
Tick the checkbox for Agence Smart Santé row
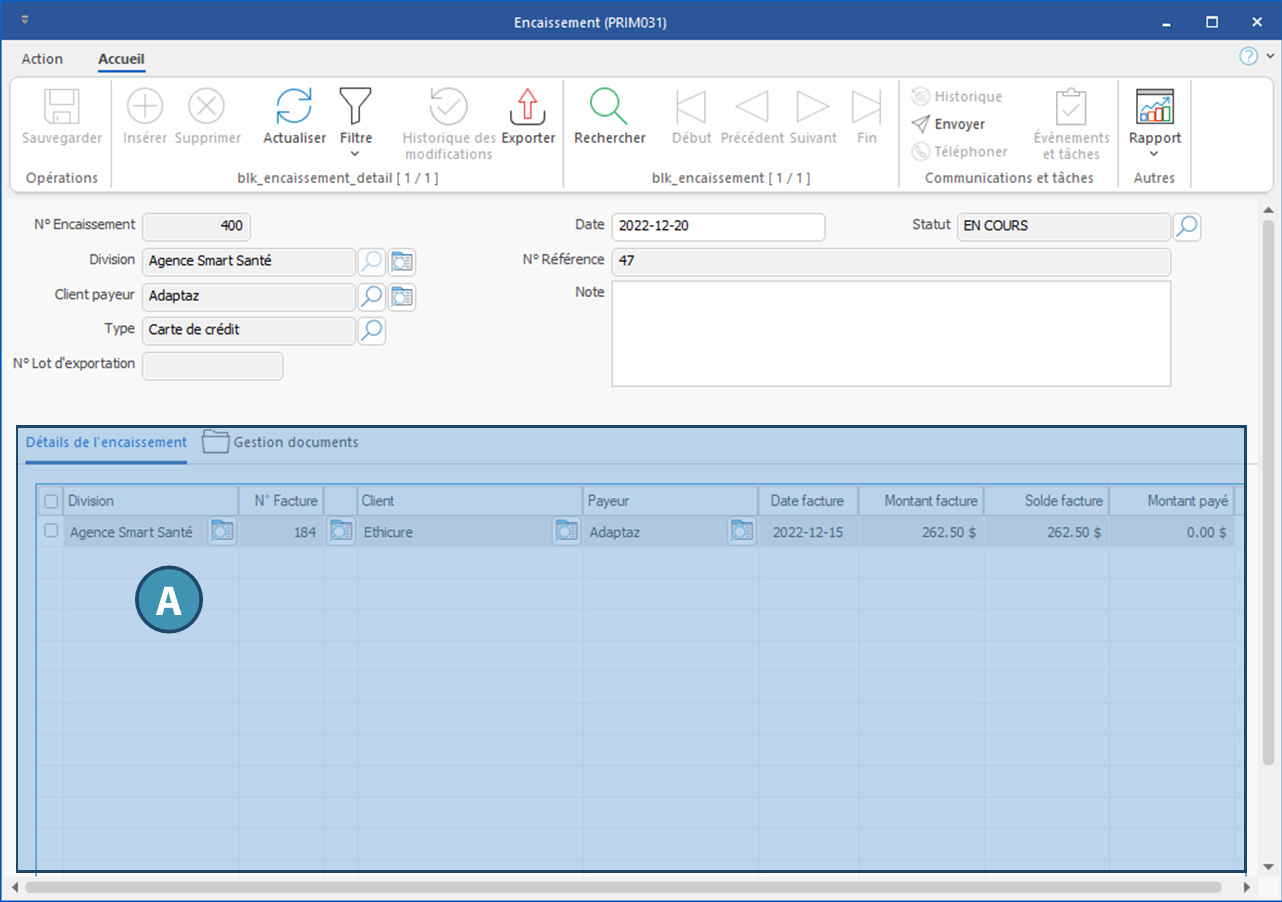51,532
